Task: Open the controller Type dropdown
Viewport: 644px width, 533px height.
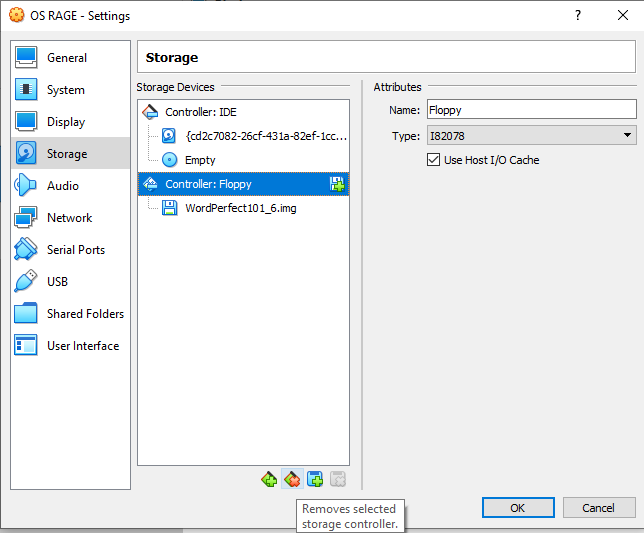Action: pos(531,136)
